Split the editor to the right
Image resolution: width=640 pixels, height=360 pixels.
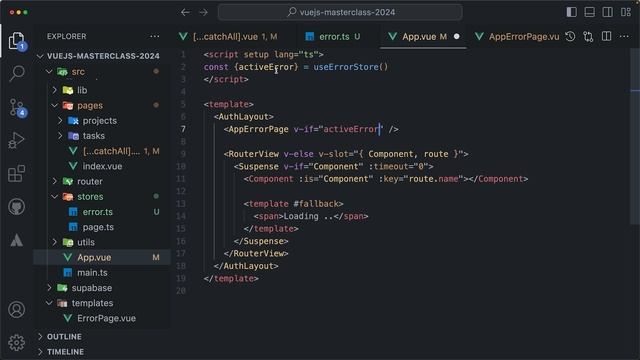click(x=607, y=37)
